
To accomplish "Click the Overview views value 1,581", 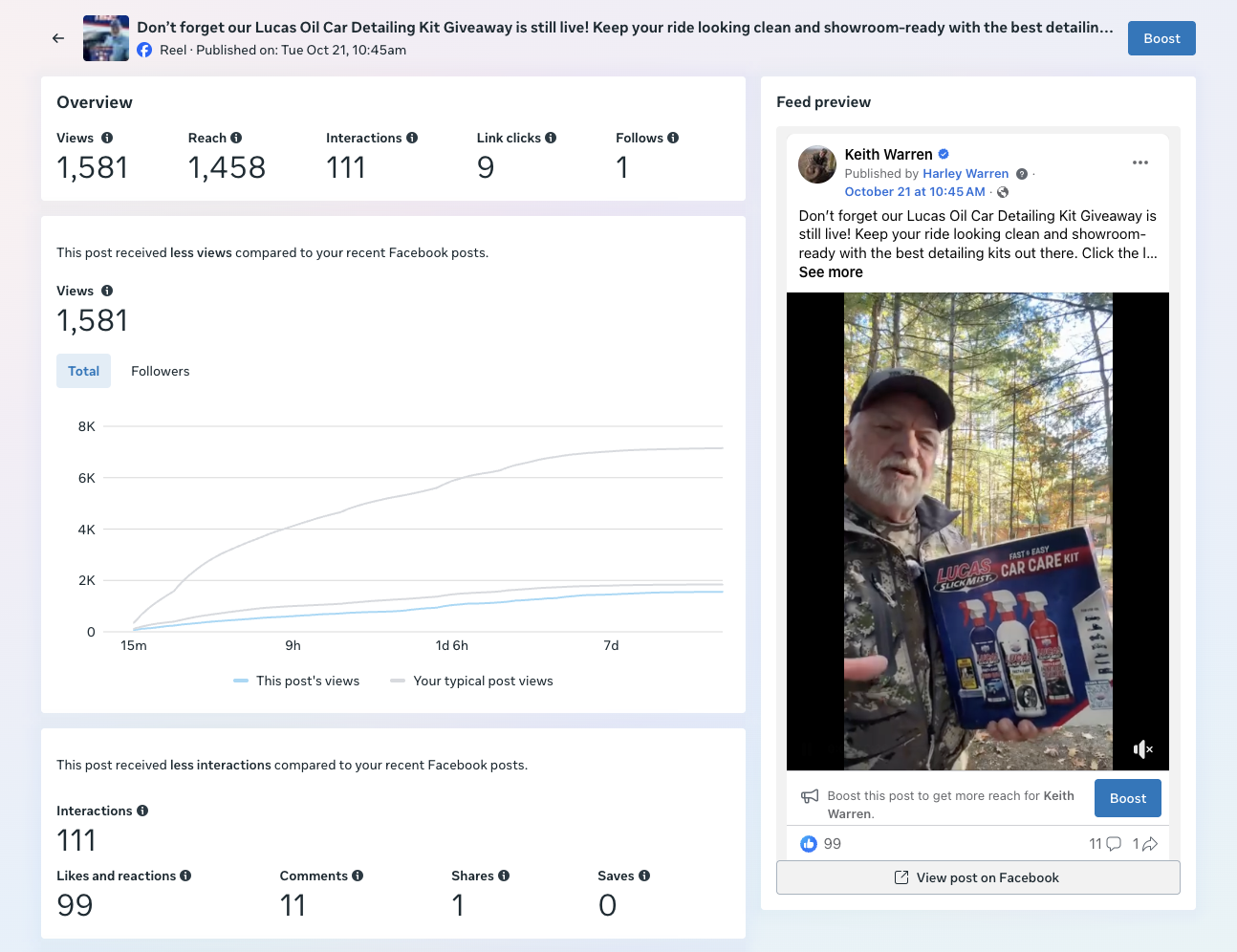I will click(92, 167).
